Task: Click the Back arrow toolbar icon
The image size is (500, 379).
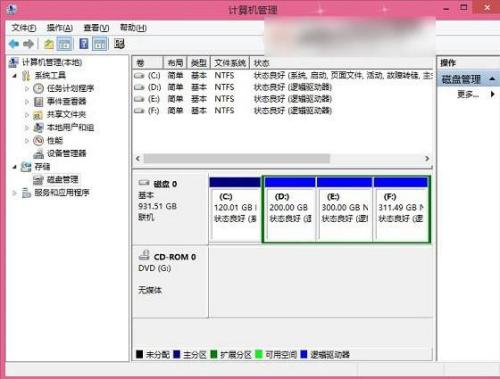Action: (14, 44)
